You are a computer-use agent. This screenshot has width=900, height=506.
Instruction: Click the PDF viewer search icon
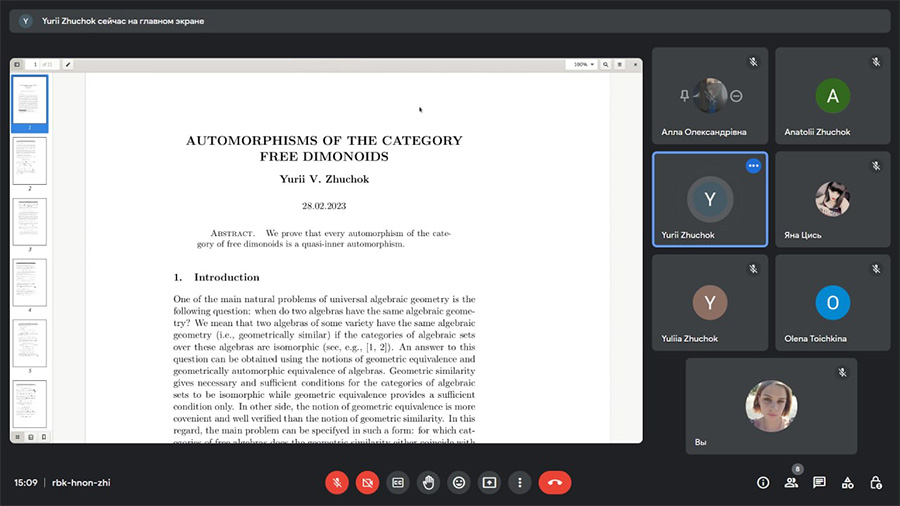tap(606, 64)
